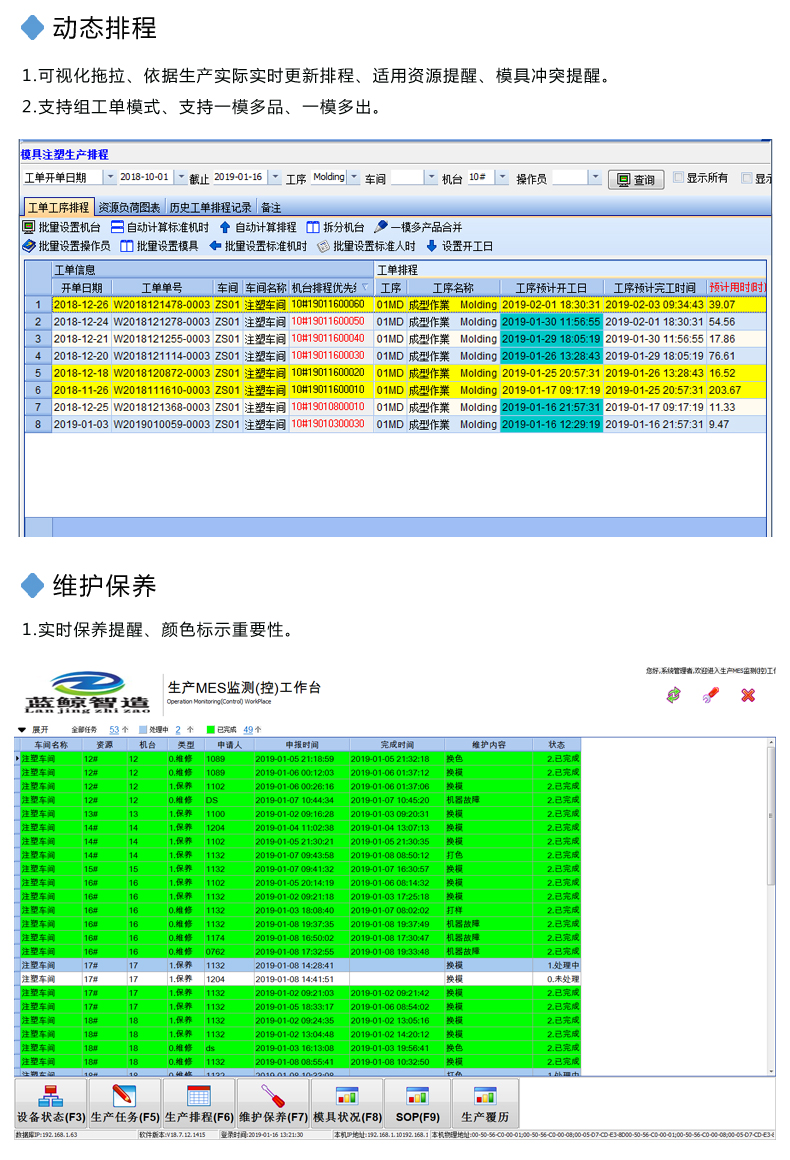Image resolution: width=790 pixels, height=1160 pixels.
Task: Open the 机台 10# dropdown
Action: 502,178
